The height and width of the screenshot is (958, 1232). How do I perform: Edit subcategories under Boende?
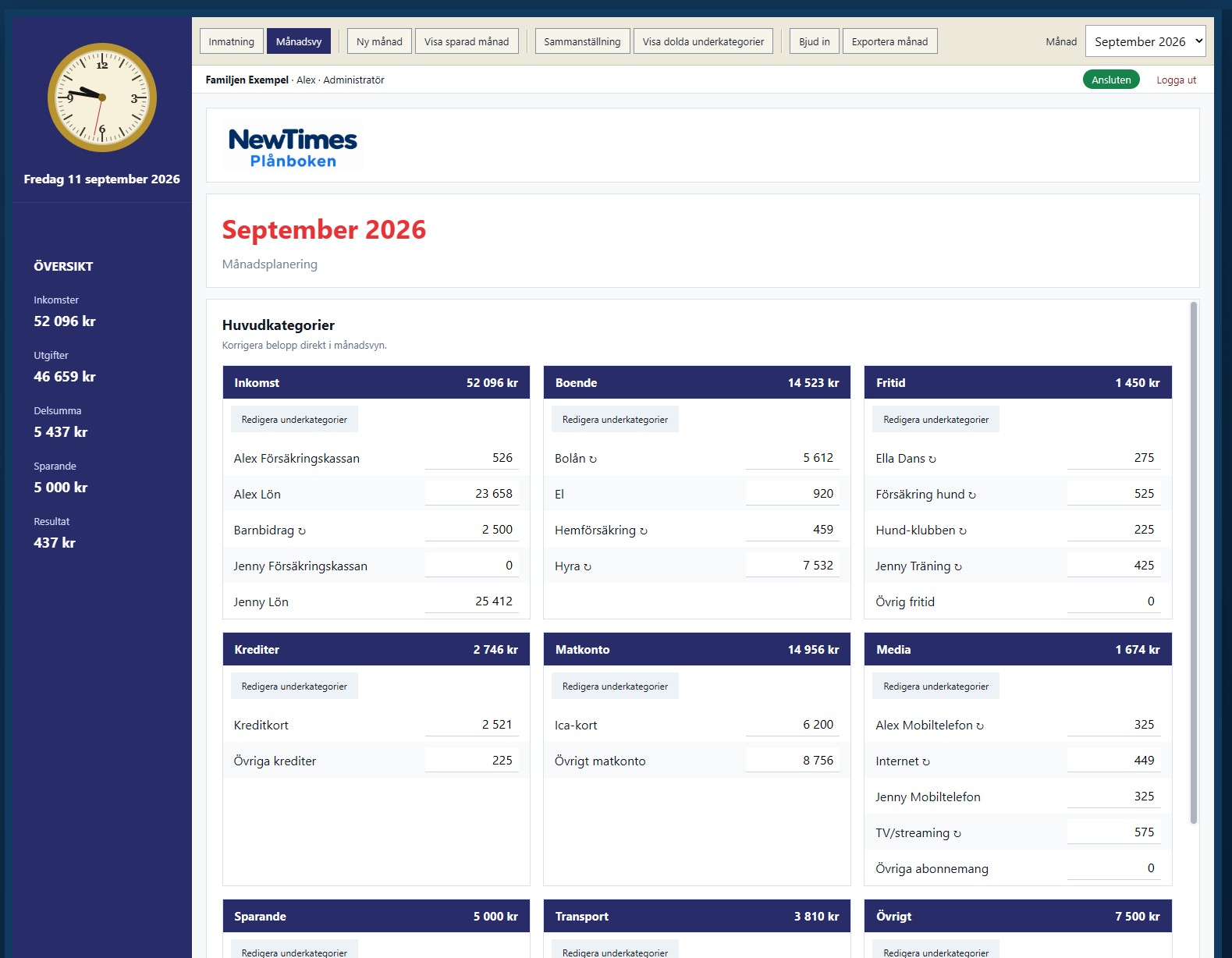615,419
